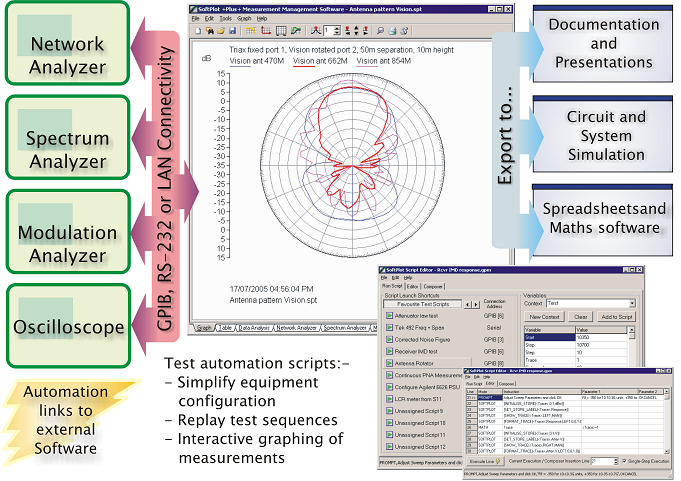Image resolution: width=681 pixels, height=481 pixels.
Task: Click play icon for Unassigned Script 12
Action: tap(389, 446)
